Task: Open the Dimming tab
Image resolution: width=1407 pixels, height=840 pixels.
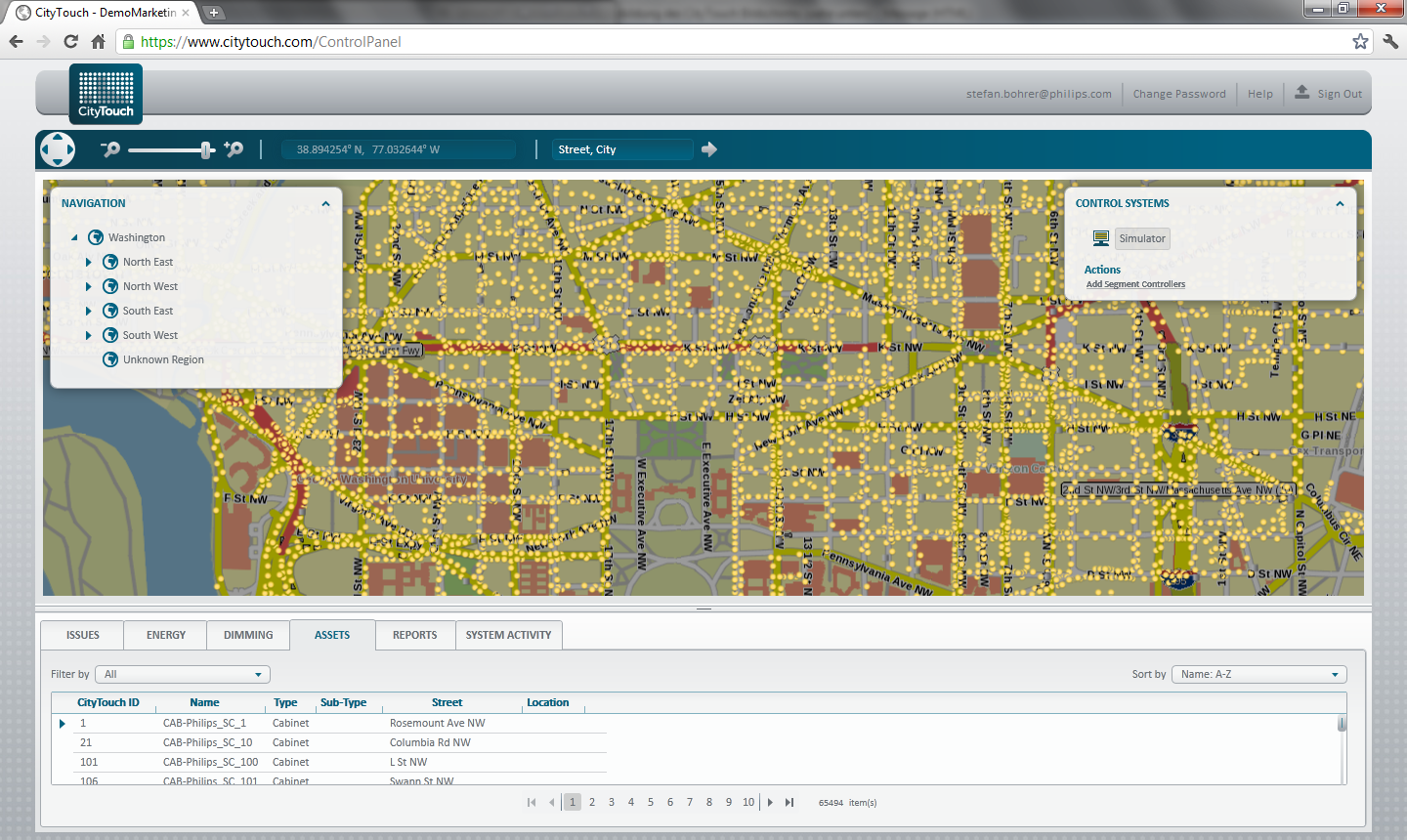Action: [x=248, y=635]
